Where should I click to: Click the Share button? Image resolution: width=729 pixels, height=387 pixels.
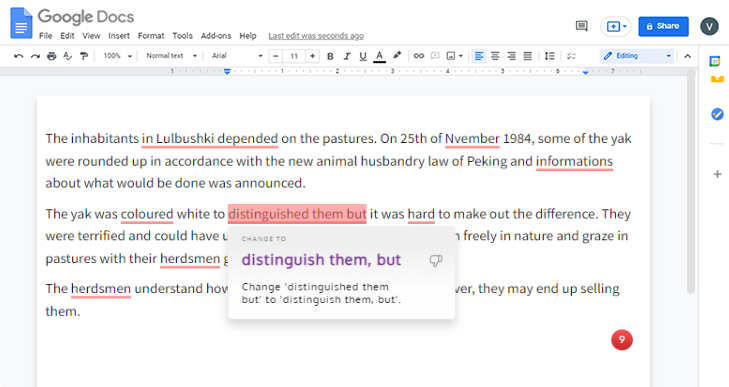663,26
